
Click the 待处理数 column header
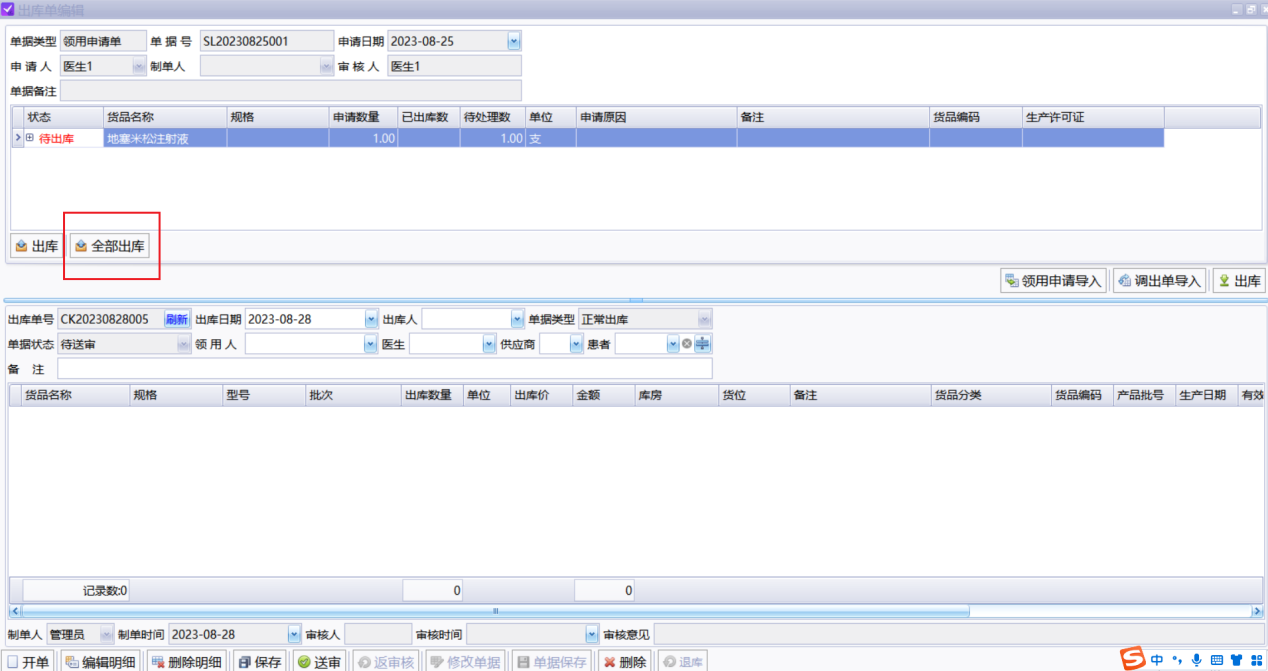pyautogui.click(x=493, y=117)
